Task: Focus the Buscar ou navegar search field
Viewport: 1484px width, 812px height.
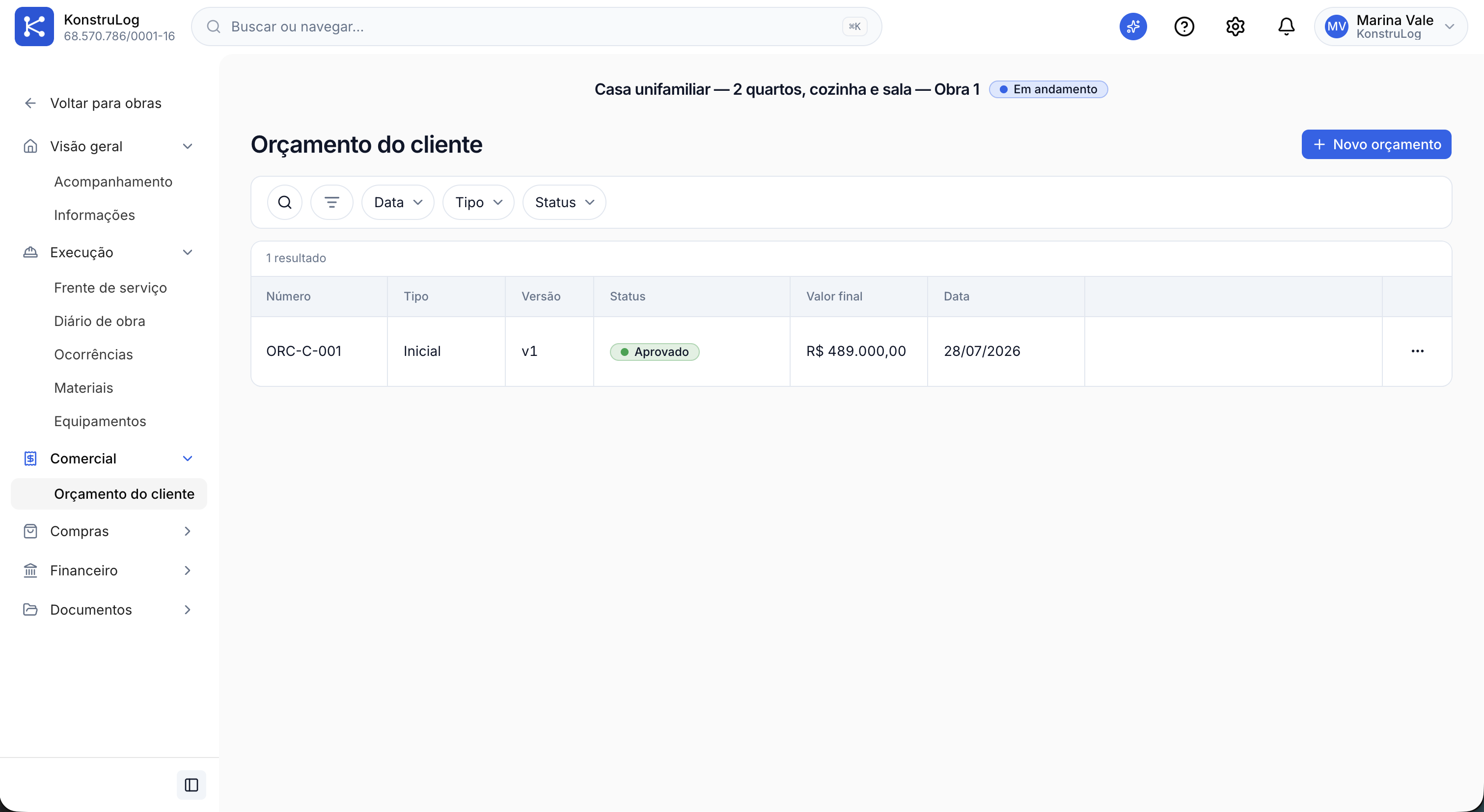Action: [536, 27]
